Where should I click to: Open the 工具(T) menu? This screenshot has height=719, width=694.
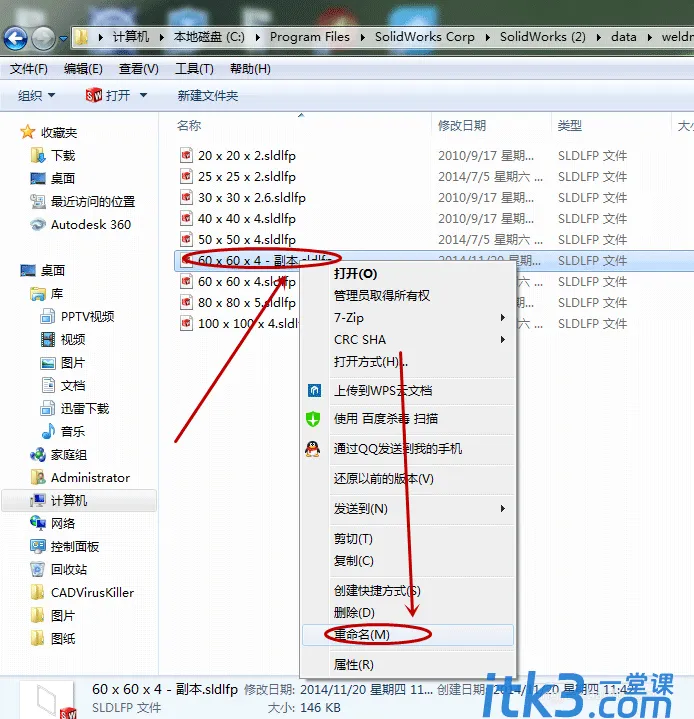tap(194, 69)
